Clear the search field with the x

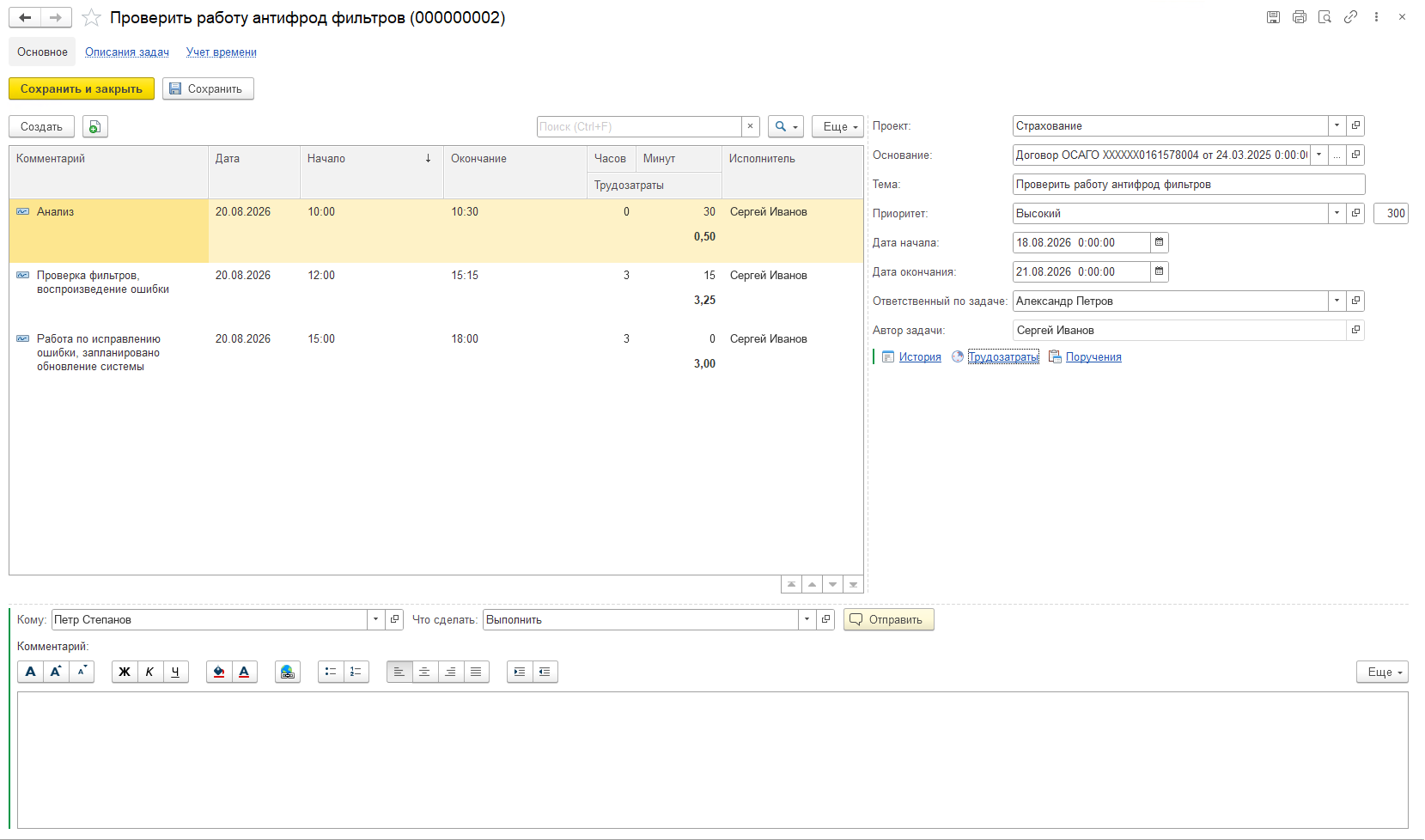pyautogui.click(x=751, y=126)
